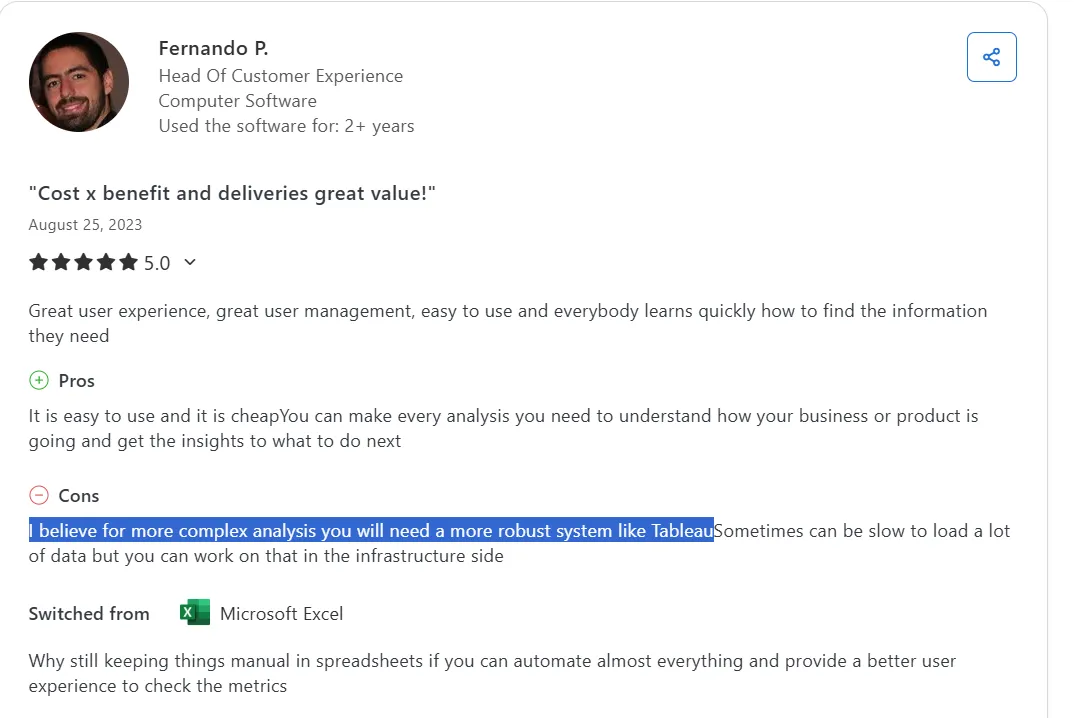This screenshot has height=718, width=1085.
Task: Click the highlighted Tableau sentence text
Action: pyautogui.click(x=370, y=531)
